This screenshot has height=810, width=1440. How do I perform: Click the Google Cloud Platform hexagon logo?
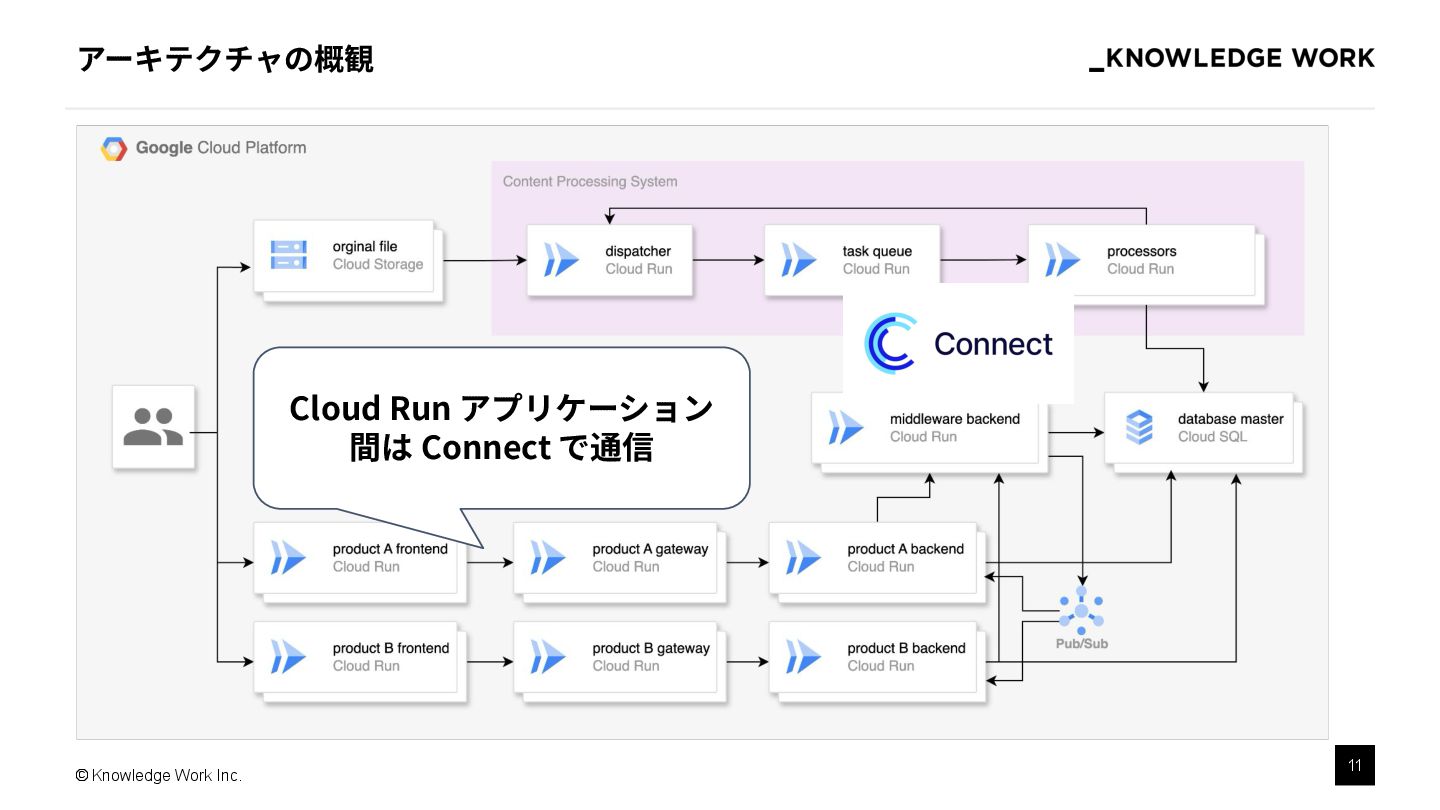(114, 149)
